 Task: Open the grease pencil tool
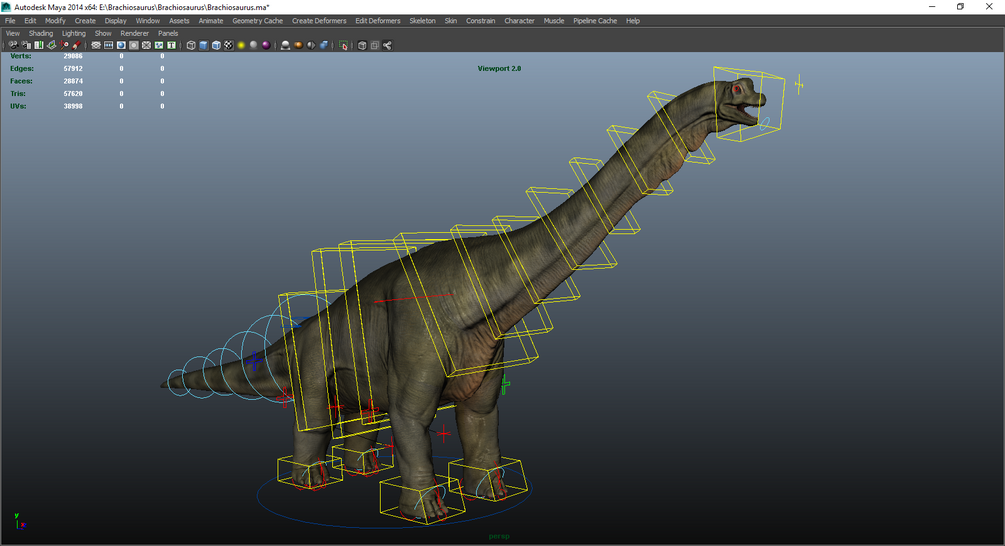[77, 46]
